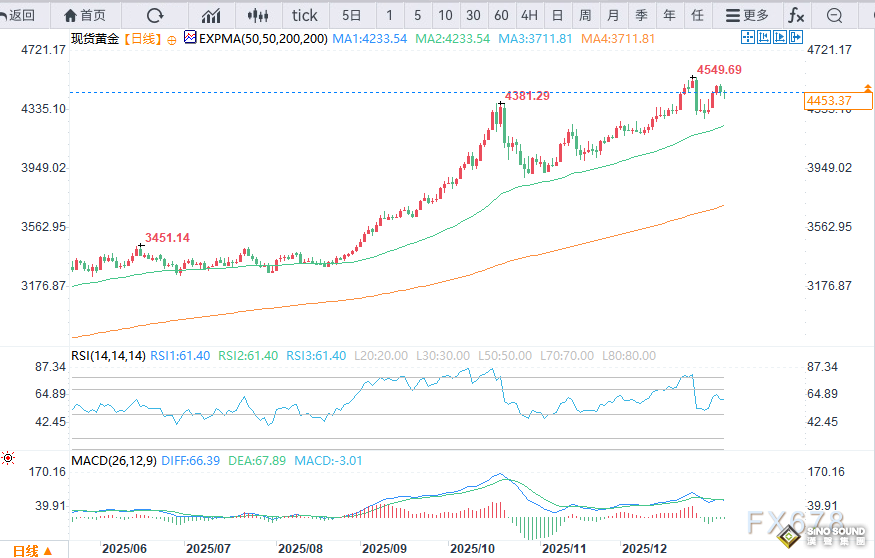Open the line chart type icon

(x=211, y=15)
